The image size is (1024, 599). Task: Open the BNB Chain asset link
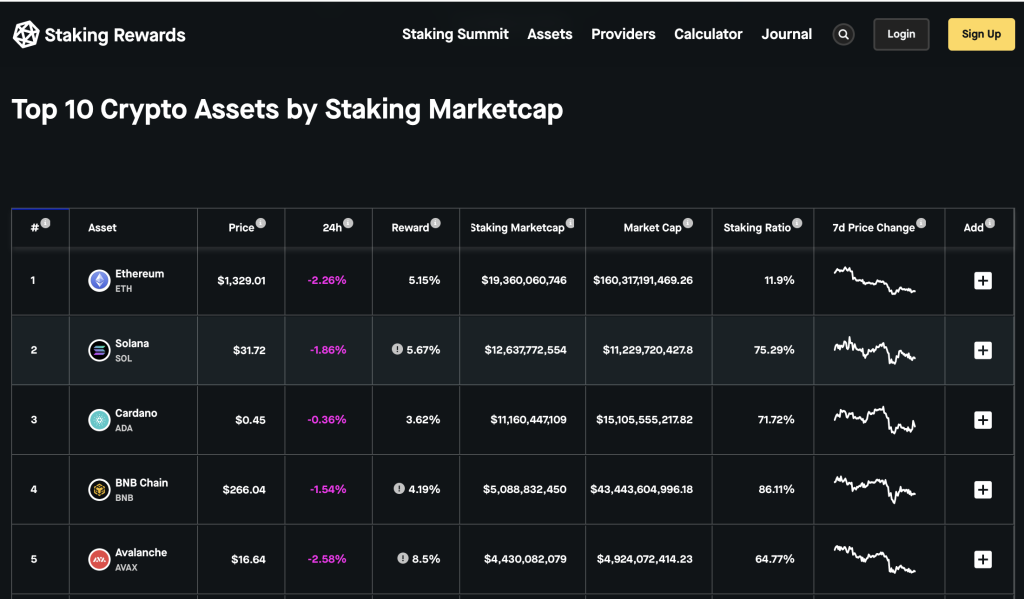142,483
